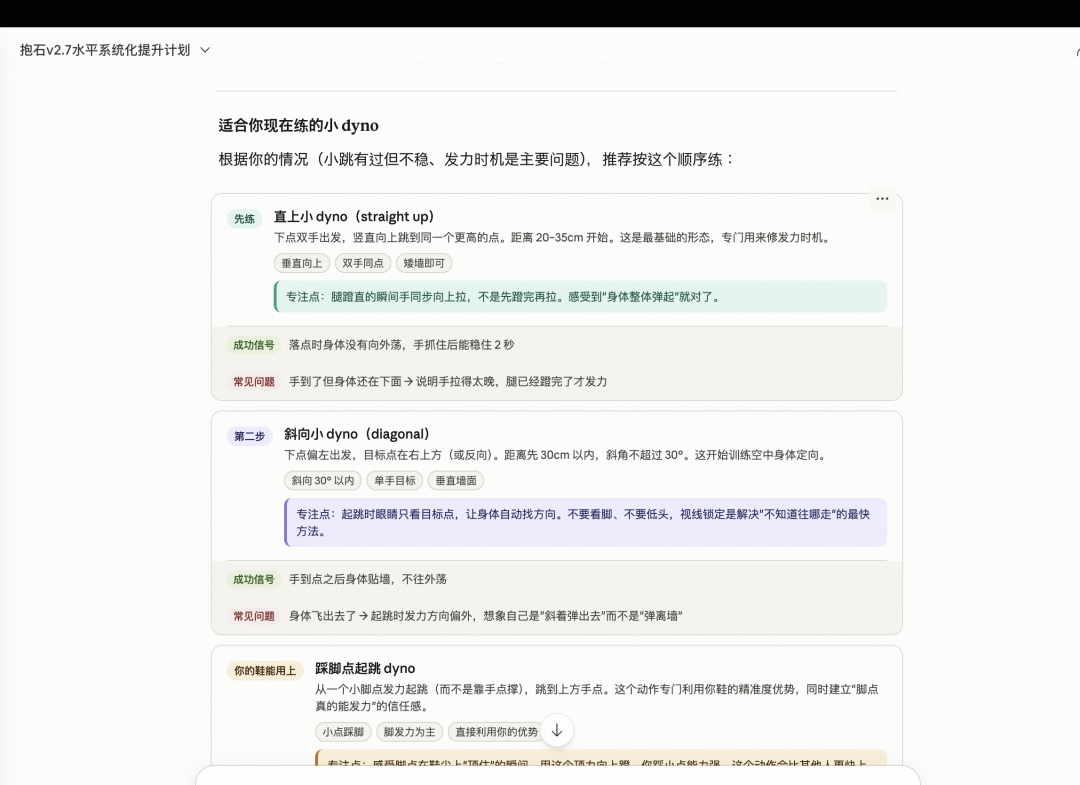Click the heading 踩脚点起跳 dyno
The width and height of the screenshot is (1080, 785).
click(x=365, y=669)
